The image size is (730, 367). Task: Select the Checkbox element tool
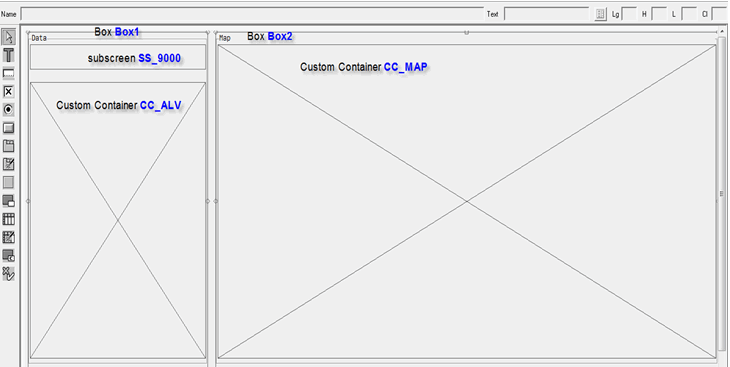(x=9, y=91)
